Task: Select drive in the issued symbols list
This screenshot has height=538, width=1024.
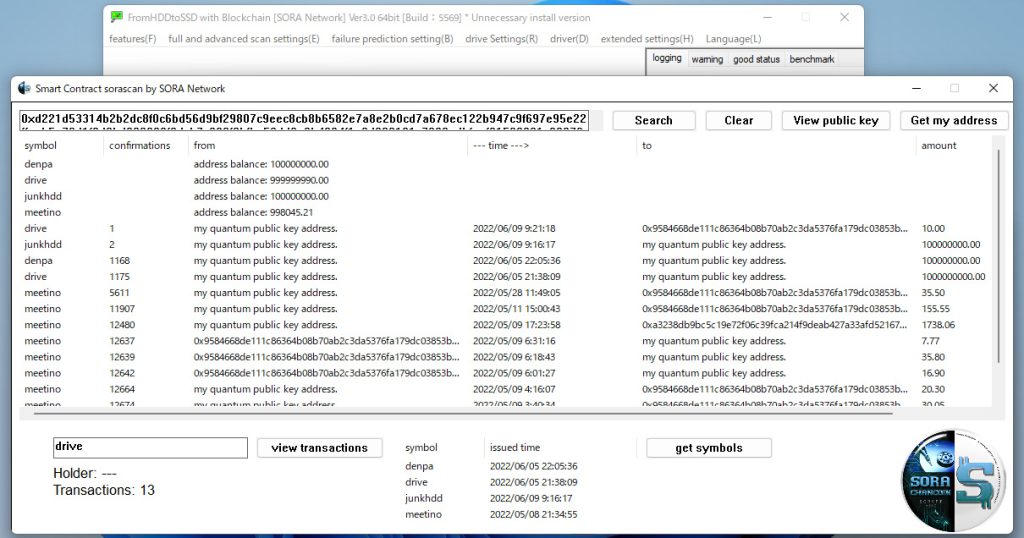Action: 416,482
